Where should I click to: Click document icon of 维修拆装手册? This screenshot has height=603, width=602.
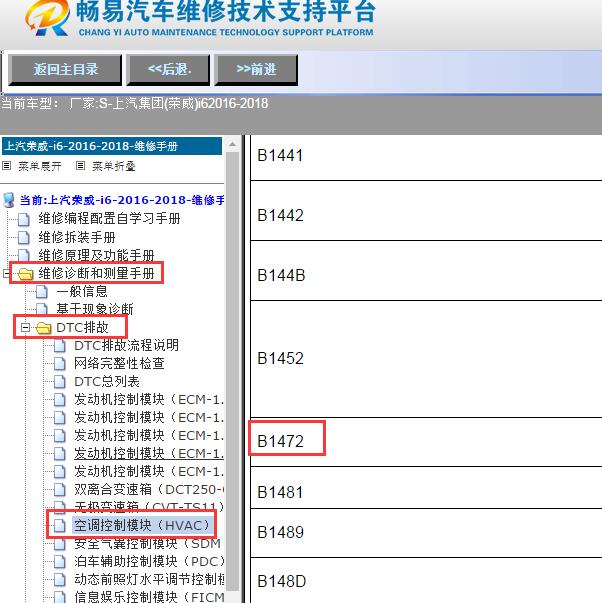tap(23, 237)
